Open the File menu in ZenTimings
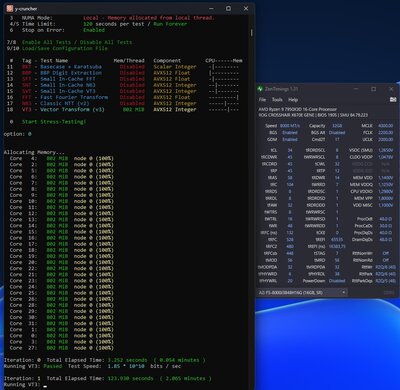The image size is (400, 390). click(262, 100)
